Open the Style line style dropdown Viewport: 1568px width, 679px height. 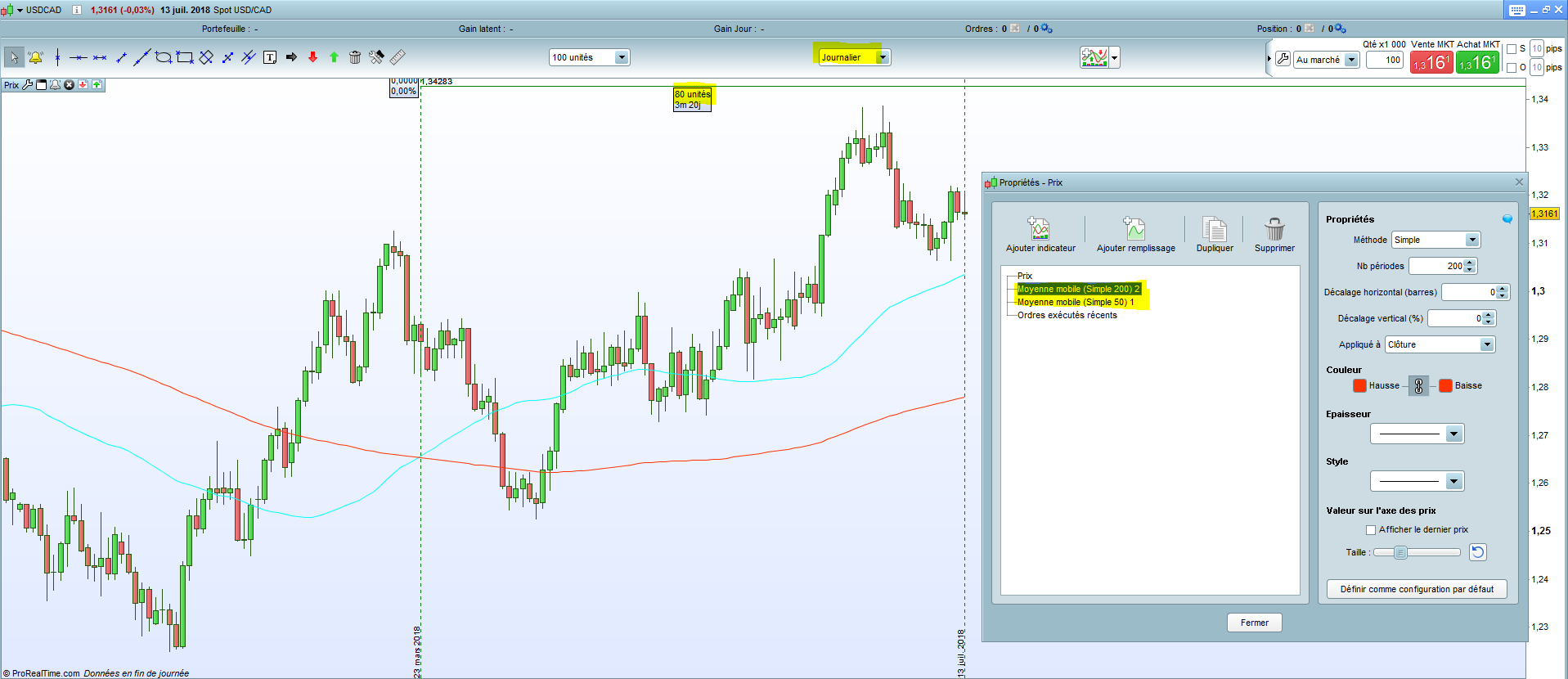coord(1453,481)
